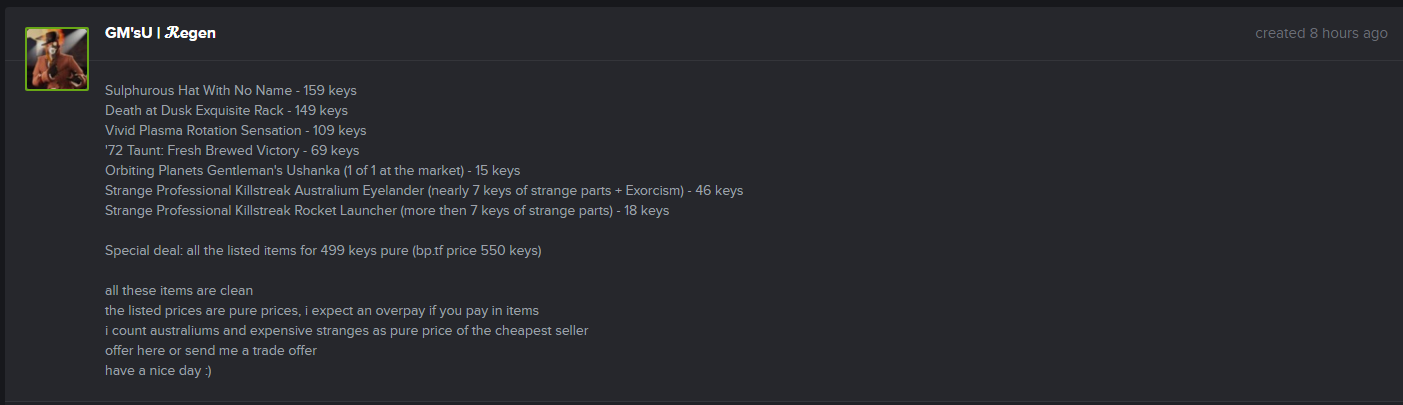1403x405 pixels.
Task: Click the 'all these items are clean' line
Action: coord(179,291)
